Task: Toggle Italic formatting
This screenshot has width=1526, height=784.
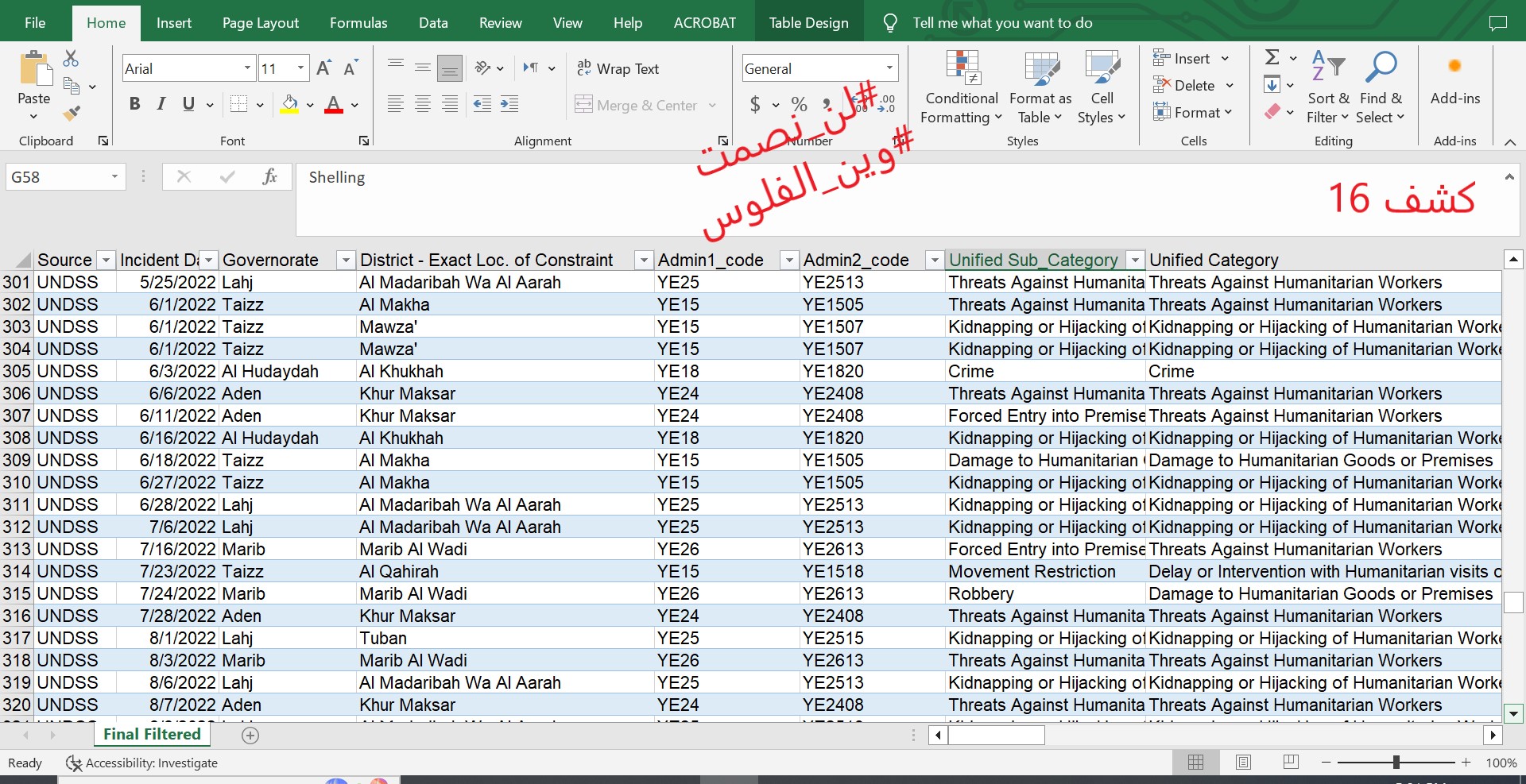Action: (161, 104)
